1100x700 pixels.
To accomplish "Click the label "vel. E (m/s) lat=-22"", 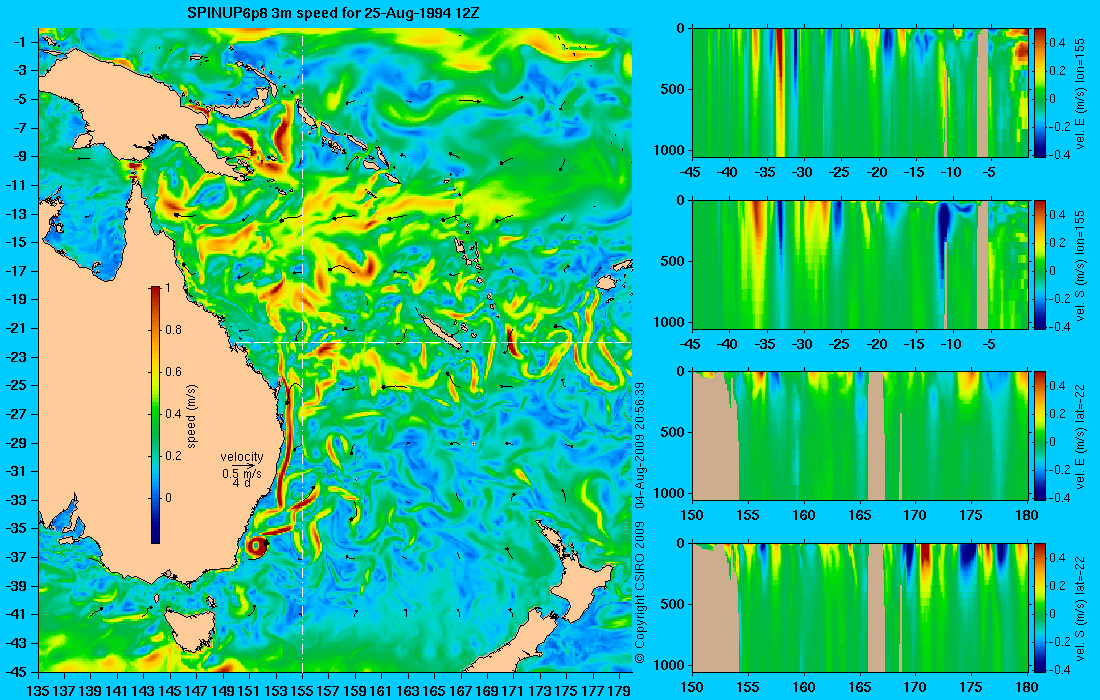I will pos(1080,436).
